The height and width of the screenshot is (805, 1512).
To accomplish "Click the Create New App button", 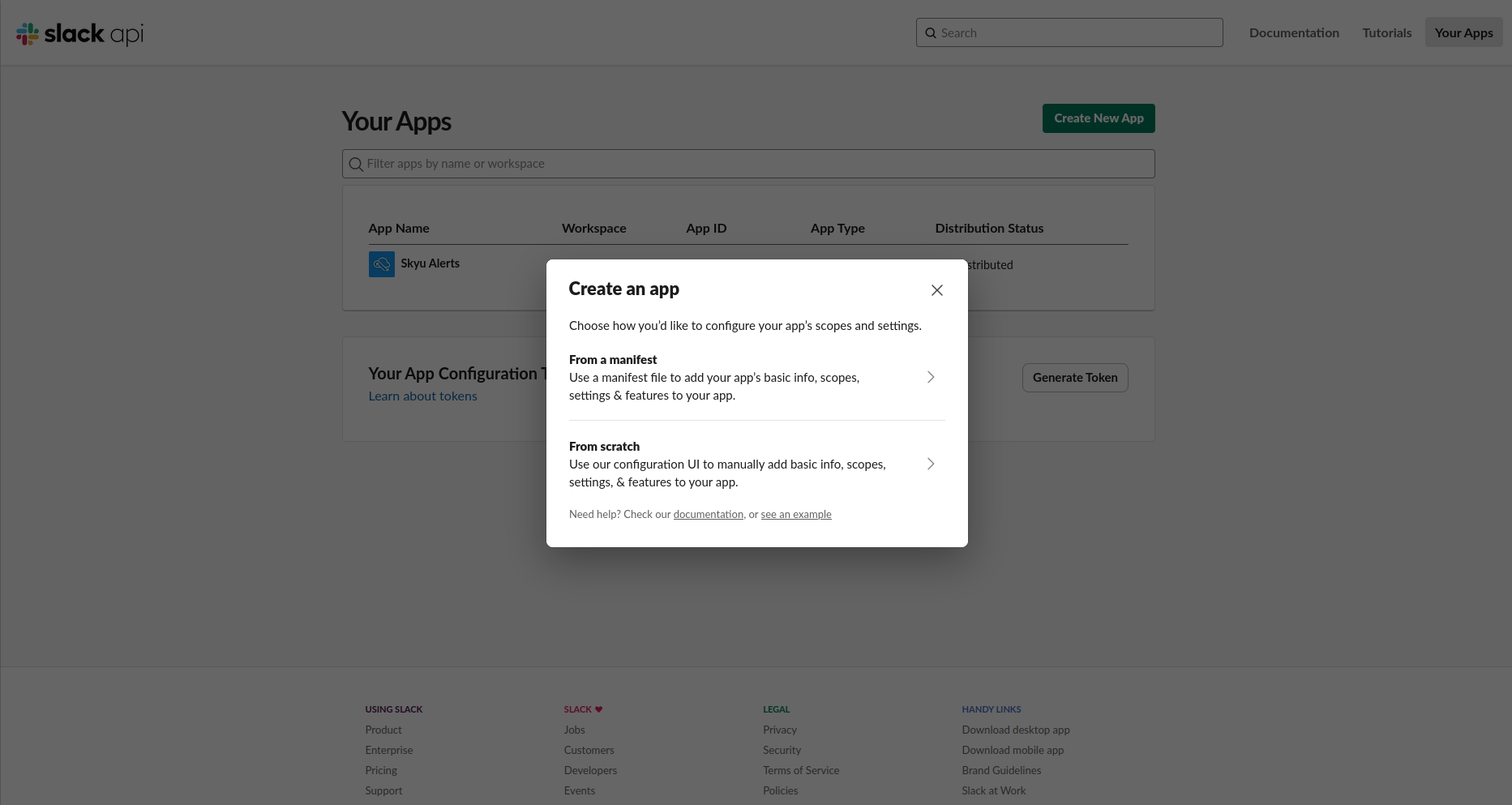I will click(x=1099, y=118).
